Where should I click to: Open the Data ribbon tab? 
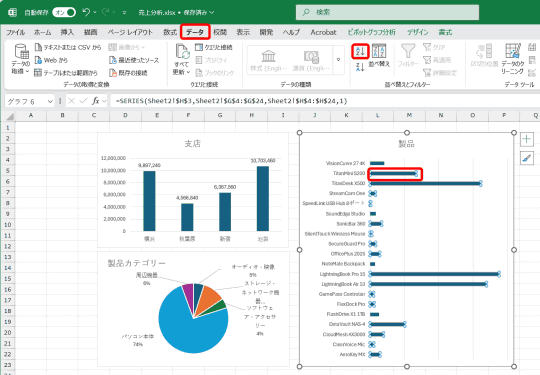pyautogui.click(x=195, y=32)
